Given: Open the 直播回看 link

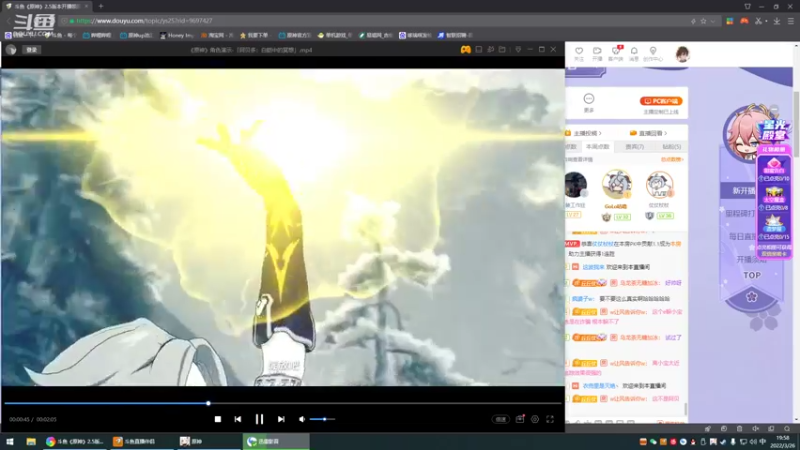Looking at the screenshot, I should click(649, 133).
